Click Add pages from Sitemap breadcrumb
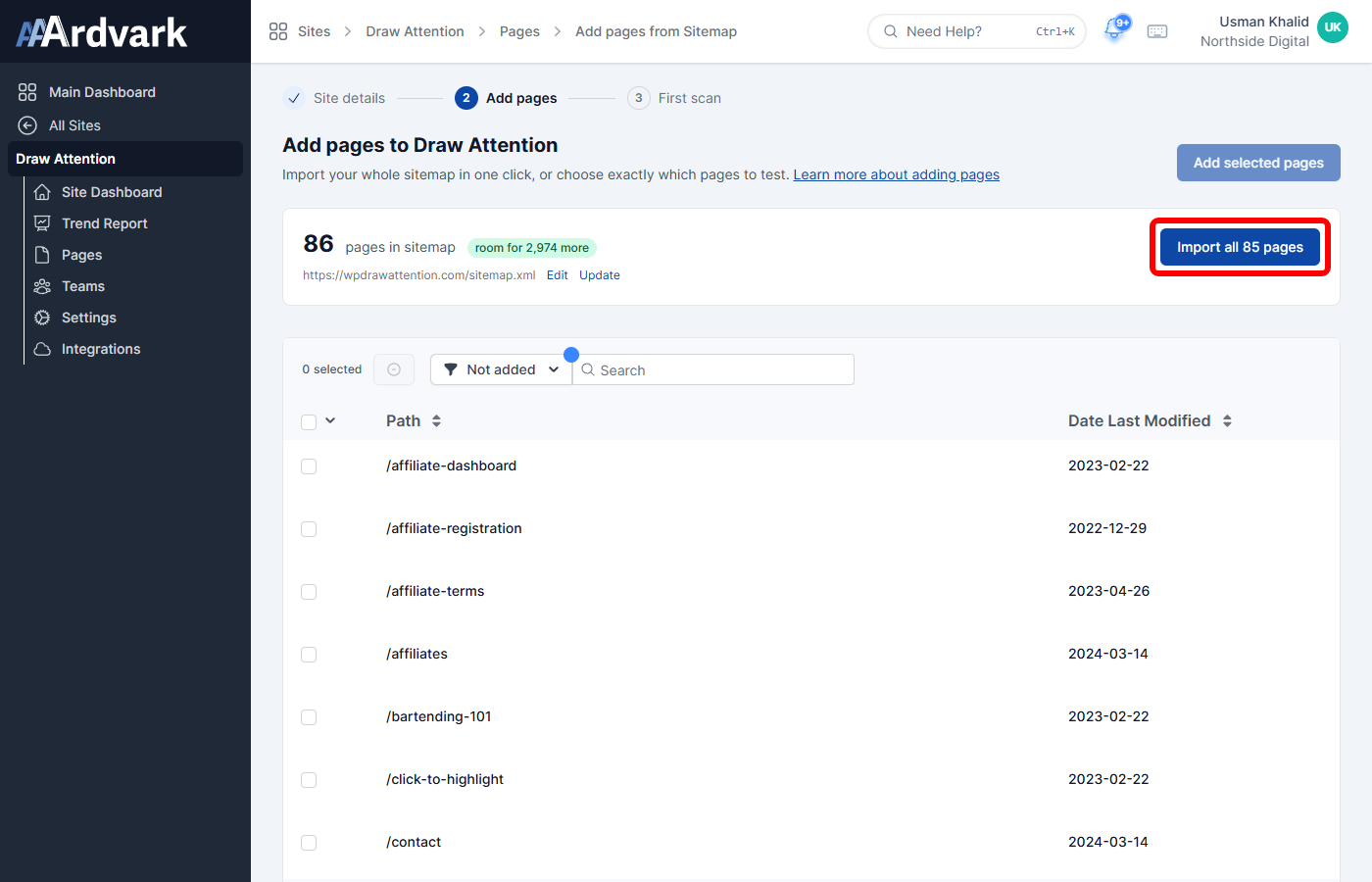Viewport: 1372px width, 882px height. click(x=656, y=31)
